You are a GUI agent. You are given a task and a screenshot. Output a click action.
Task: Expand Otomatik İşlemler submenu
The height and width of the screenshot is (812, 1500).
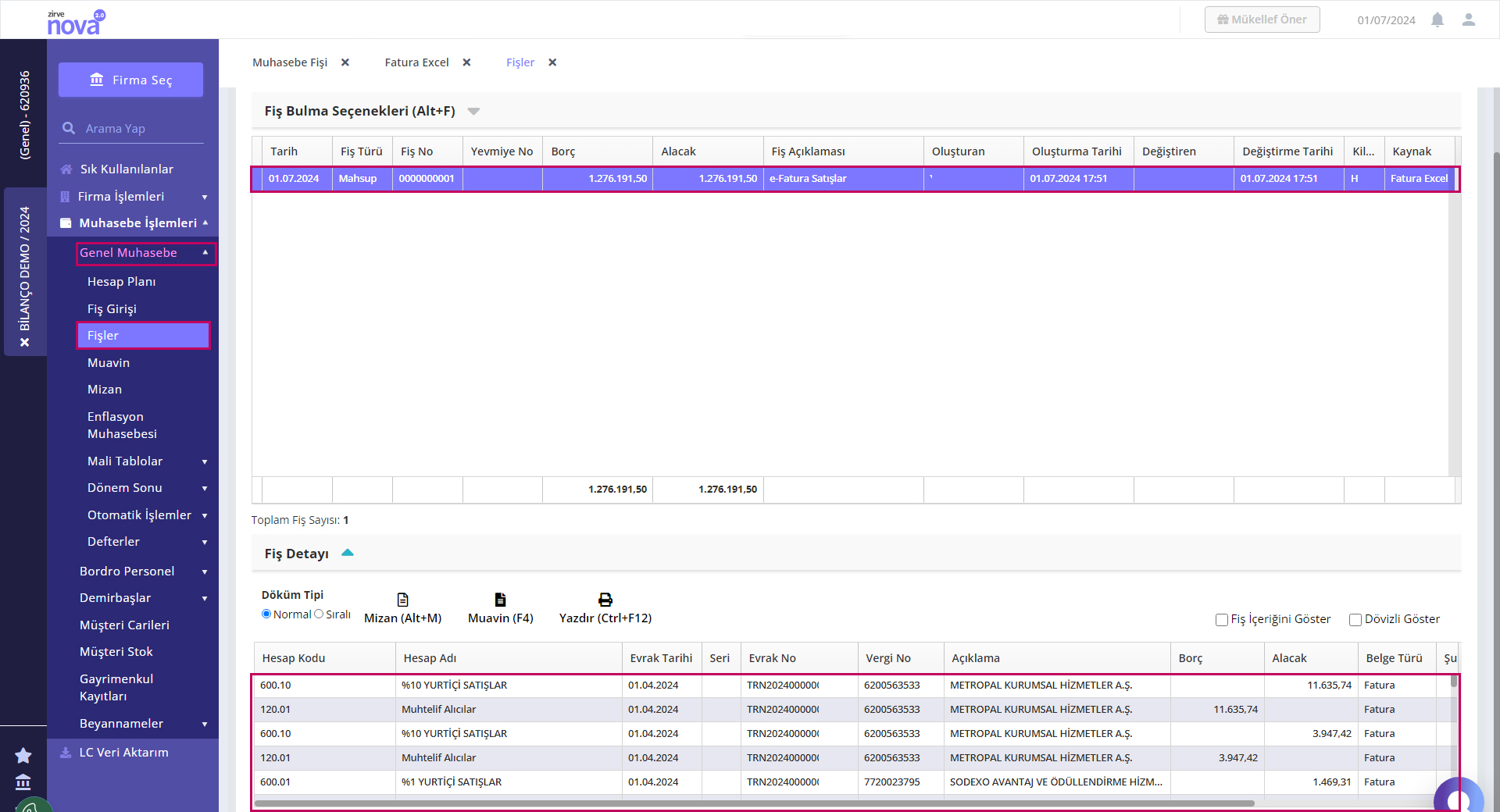click(x=205, y=515)
